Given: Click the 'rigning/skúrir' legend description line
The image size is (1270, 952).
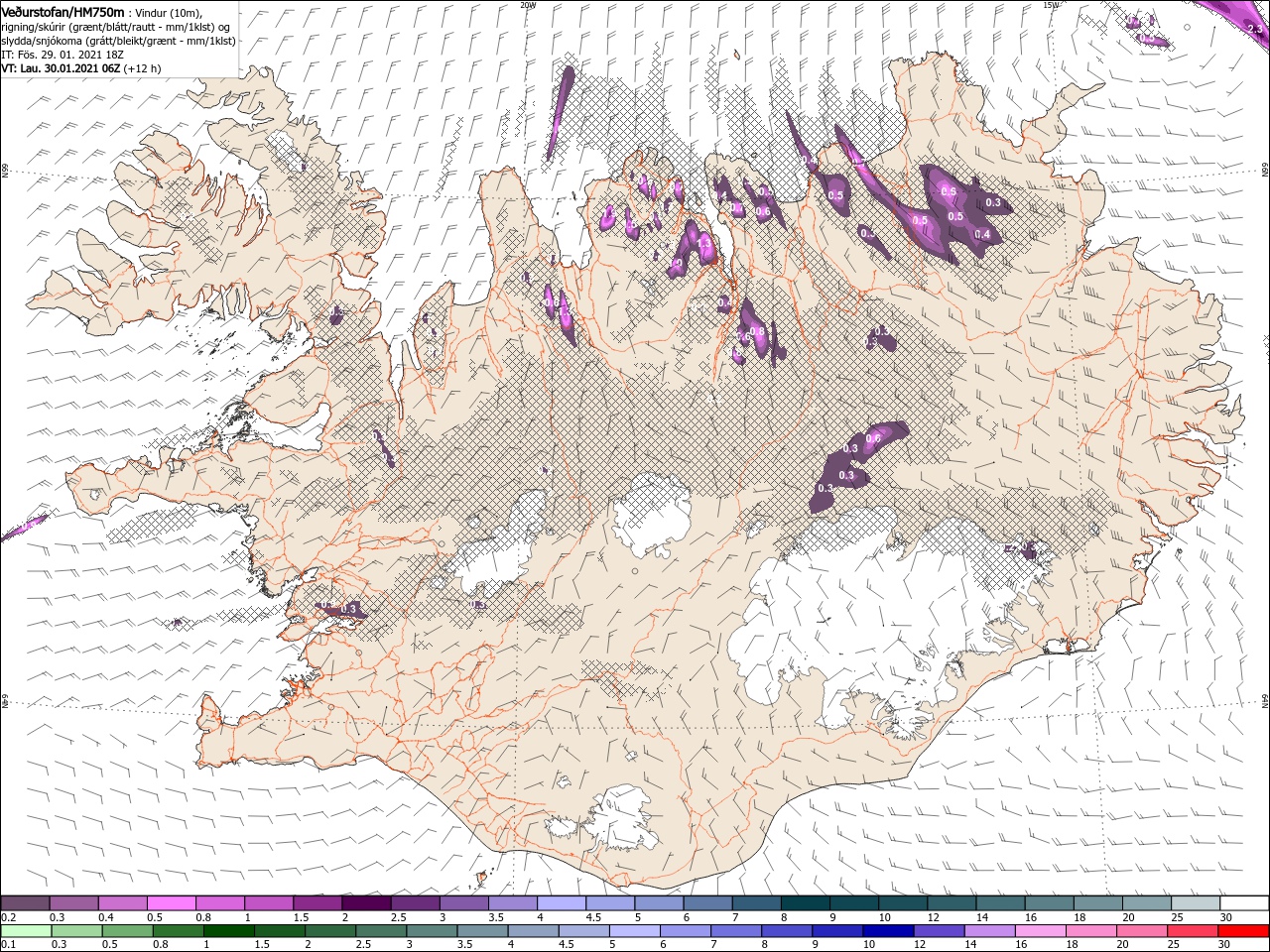Looking at the screenshot, I should [x=117, y=26].
